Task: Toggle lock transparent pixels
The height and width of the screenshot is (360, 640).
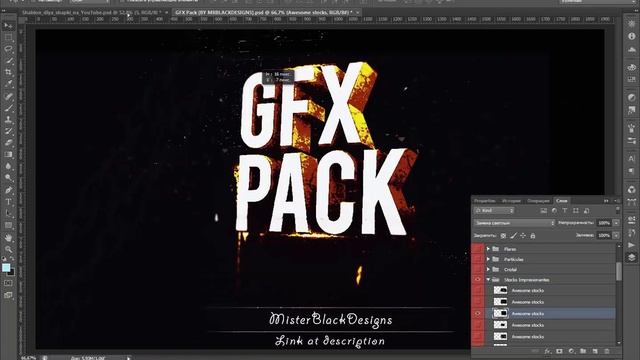Action: coord(503,236)
